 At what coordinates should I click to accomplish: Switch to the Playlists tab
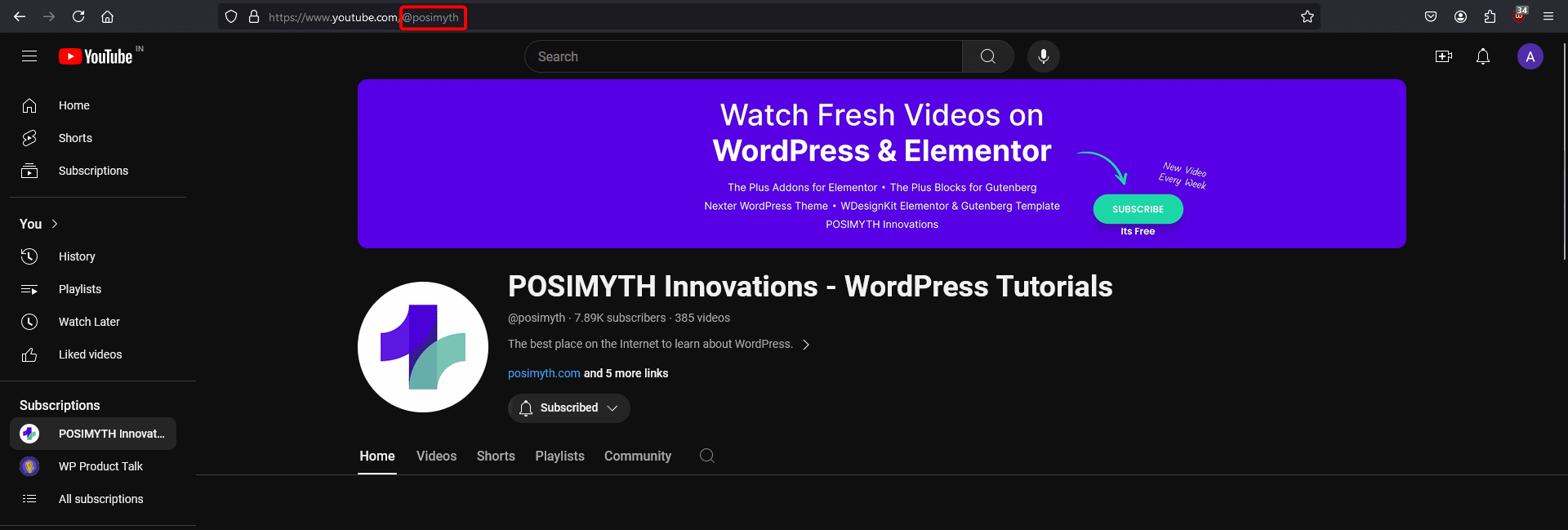coord(559,456)
